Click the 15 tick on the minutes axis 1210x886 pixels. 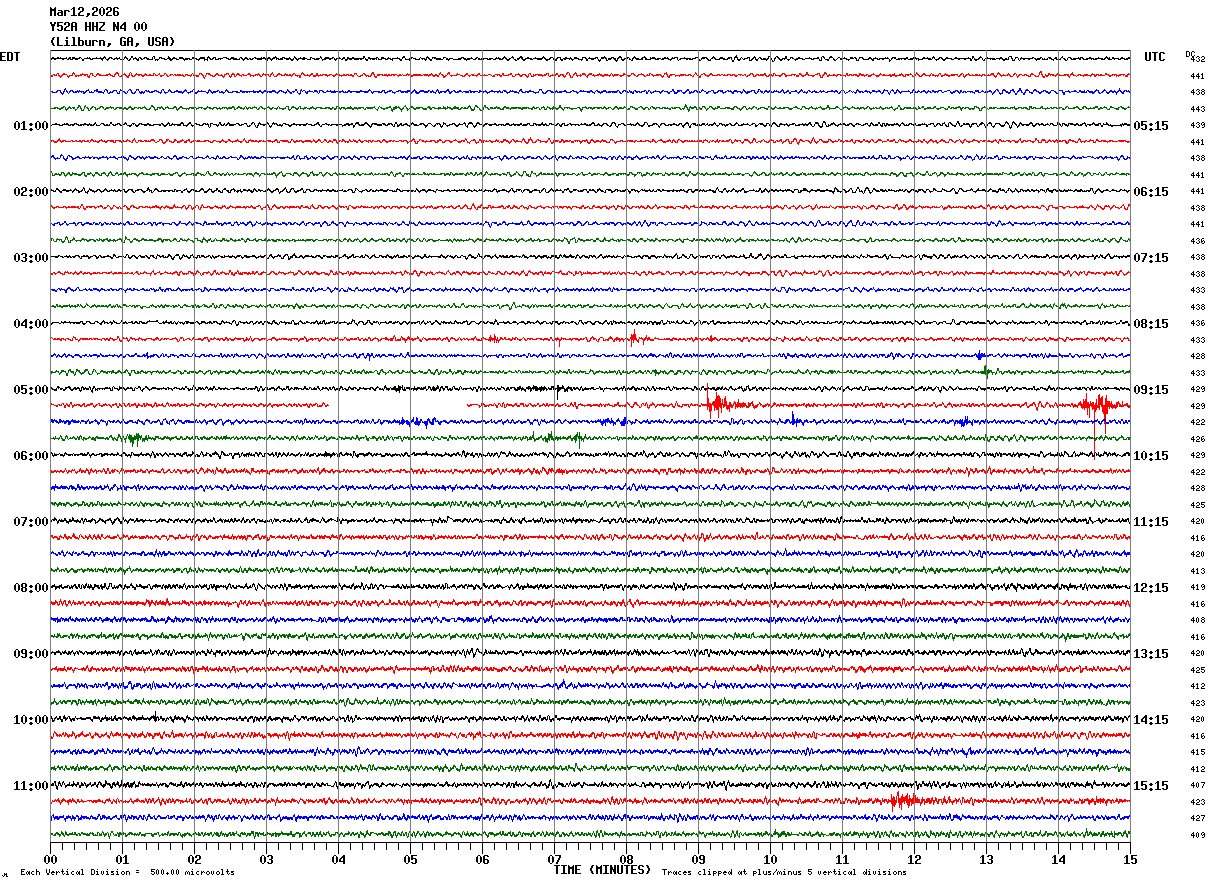(x=1130, y=859)
